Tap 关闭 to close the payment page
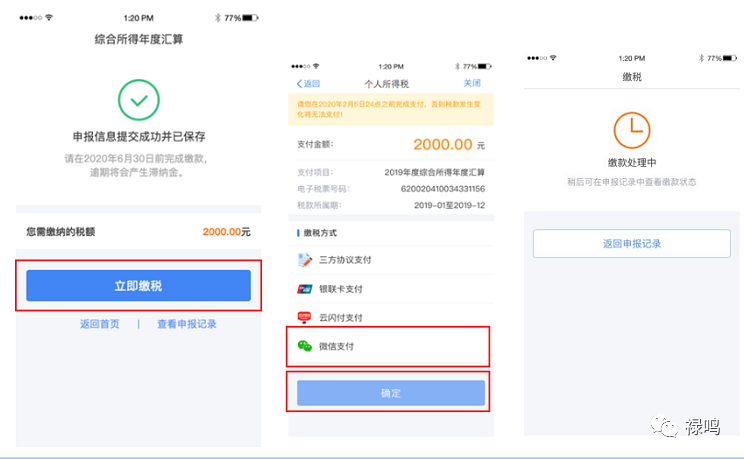744x459 pixels. (x=473, y=83)
